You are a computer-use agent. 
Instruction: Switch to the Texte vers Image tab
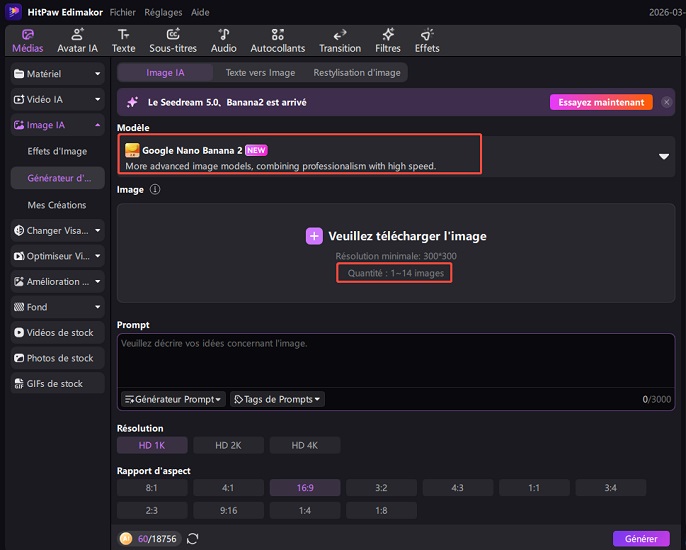pyautogui.click(x=260, y=72)
